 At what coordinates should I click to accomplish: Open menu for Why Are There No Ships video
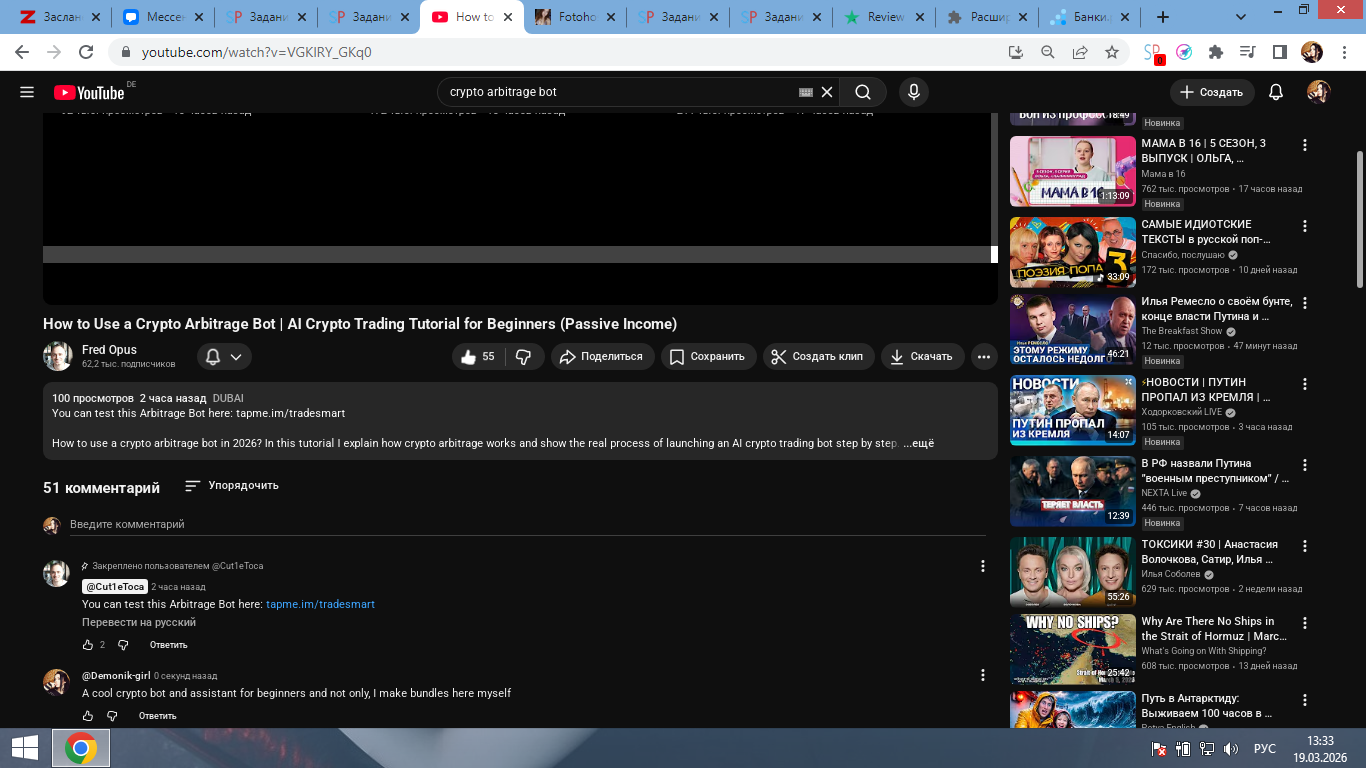1304,623
